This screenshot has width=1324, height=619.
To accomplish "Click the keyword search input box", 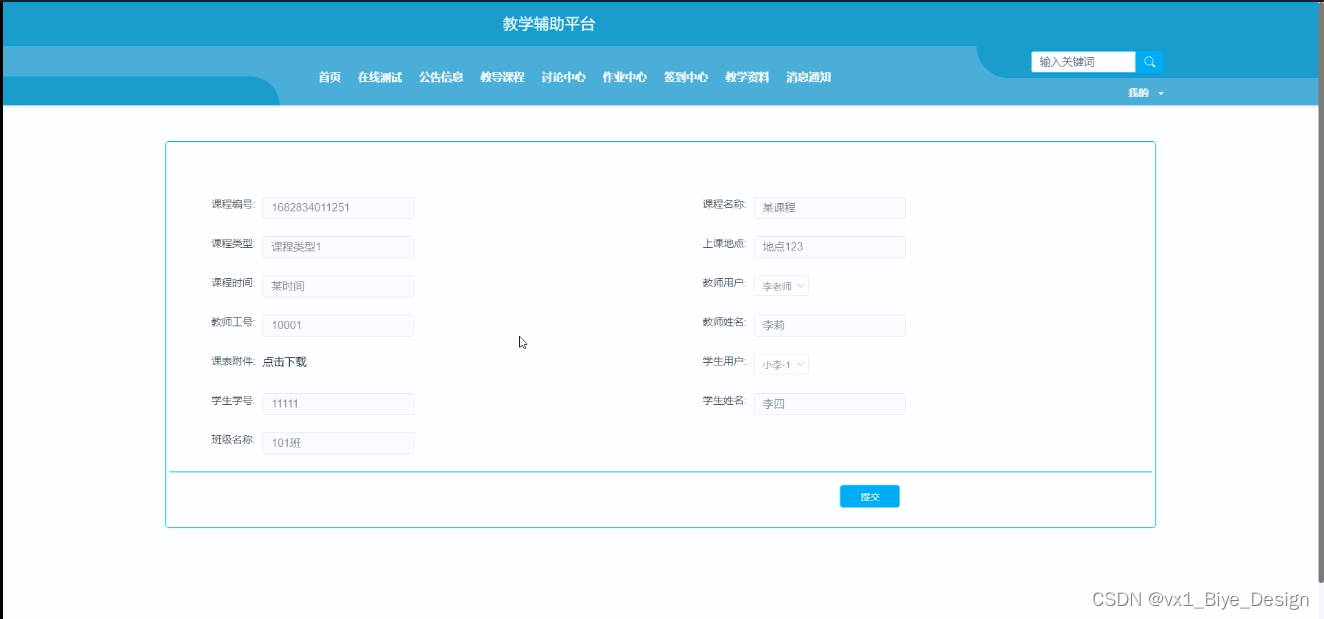I will click(1083, 62).
